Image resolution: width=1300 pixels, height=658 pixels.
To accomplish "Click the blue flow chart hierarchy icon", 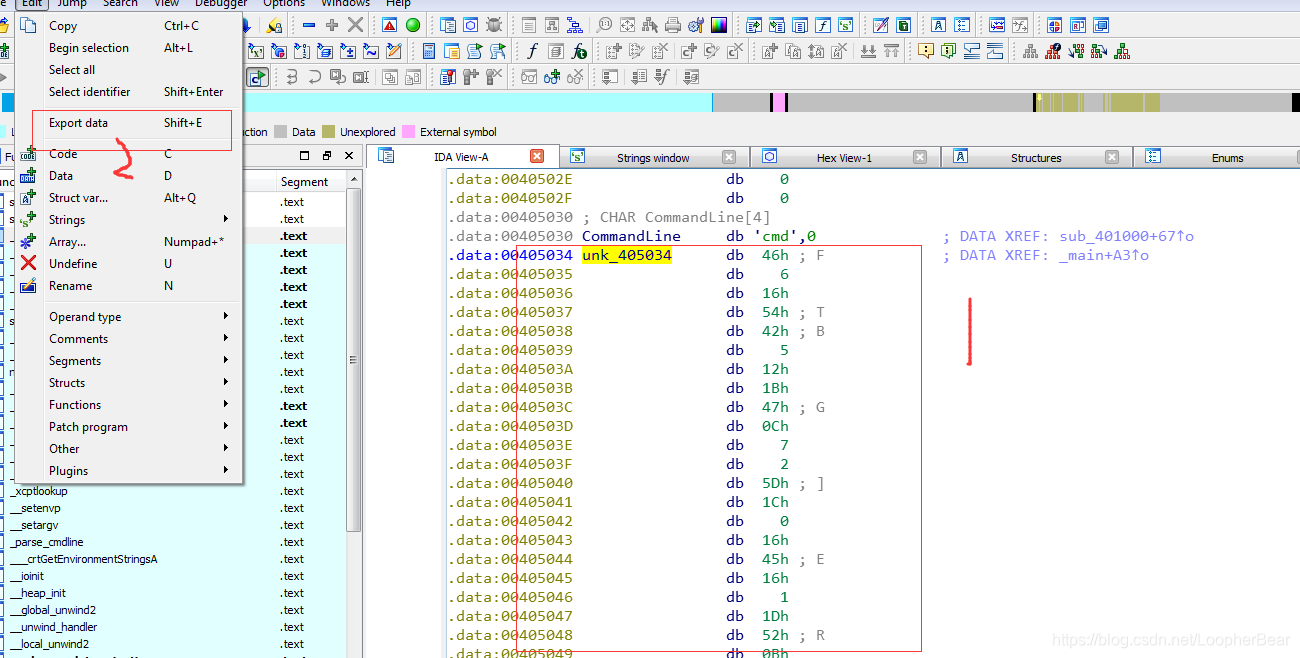I will pyautogui.click(x=574, y=25).
